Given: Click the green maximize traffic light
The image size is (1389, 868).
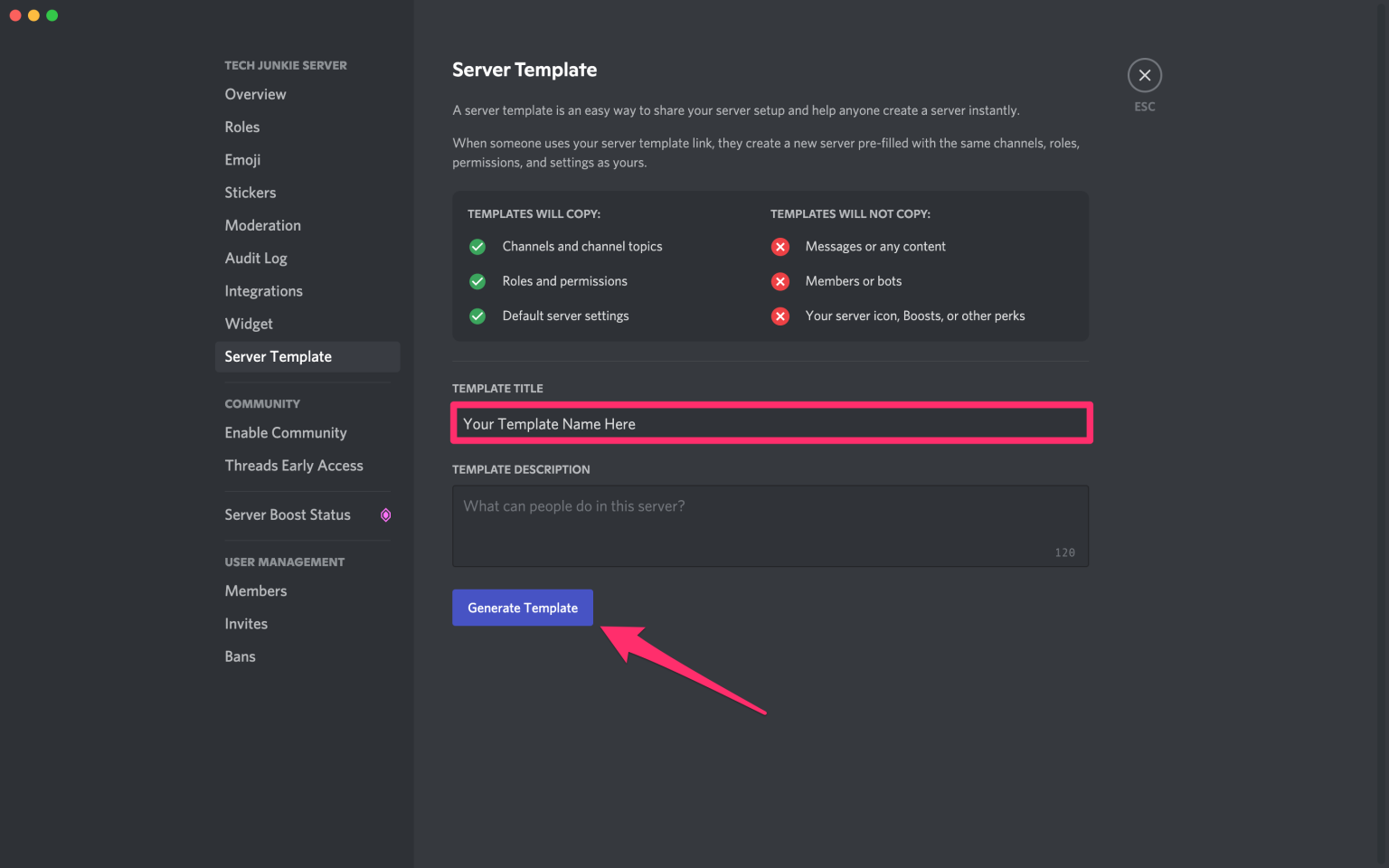Looking at the screenshot, I should point(52,14).
